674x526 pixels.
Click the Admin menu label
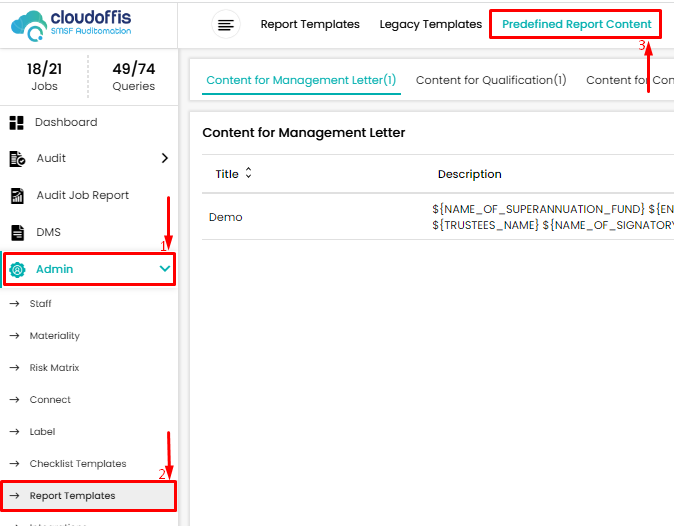[55, 269]
